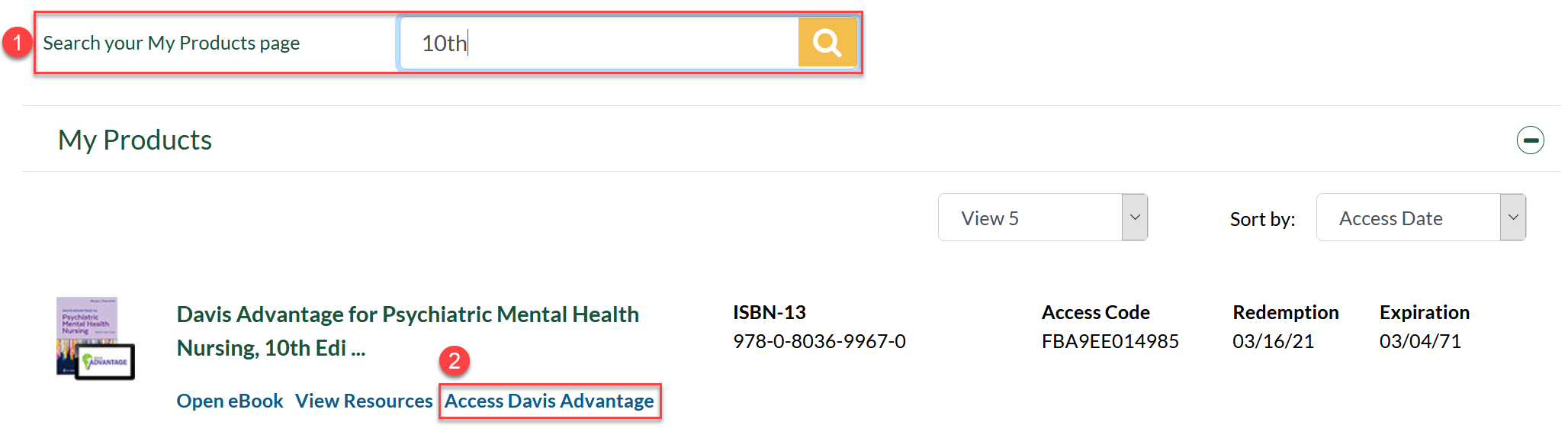Focus the search field containing 10th
Screen dimensions: 1568x432
[599, 43]
